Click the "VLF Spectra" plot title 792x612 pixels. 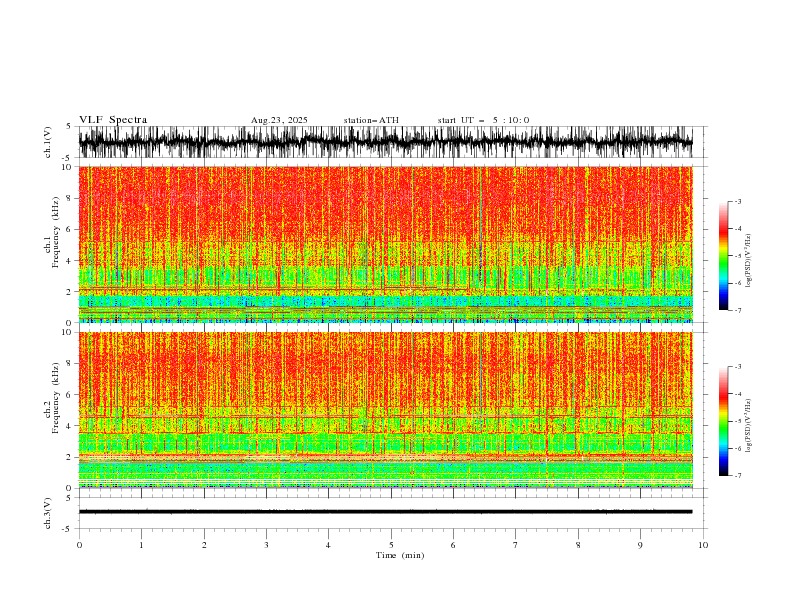click(113, 120)
